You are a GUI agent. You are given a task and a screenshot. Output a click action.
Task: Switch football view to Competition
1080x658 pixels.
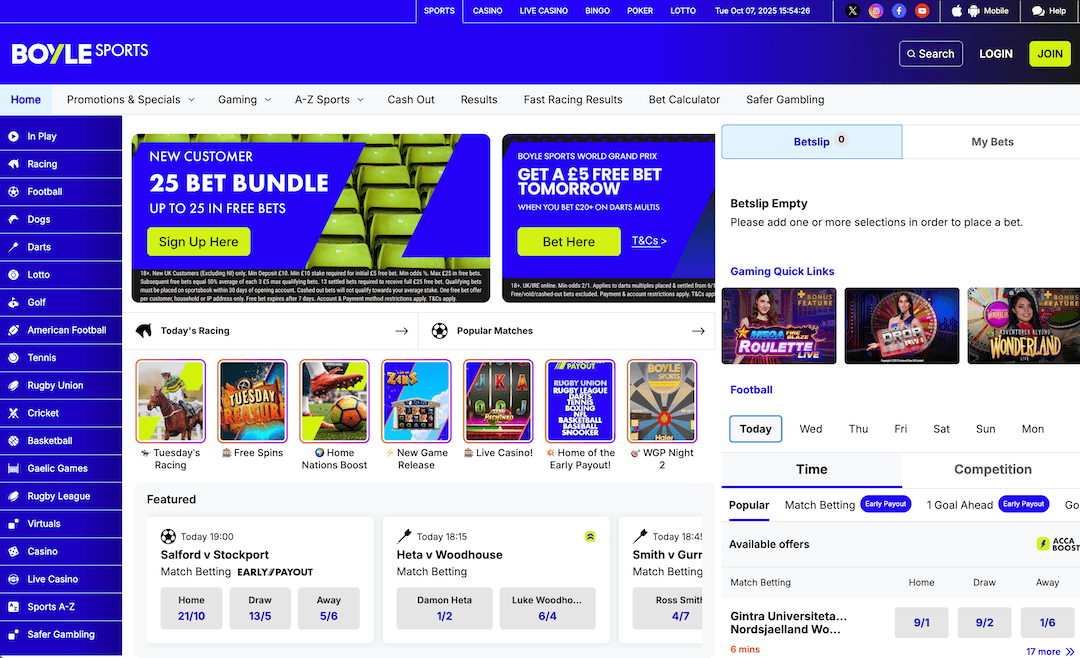993,469
